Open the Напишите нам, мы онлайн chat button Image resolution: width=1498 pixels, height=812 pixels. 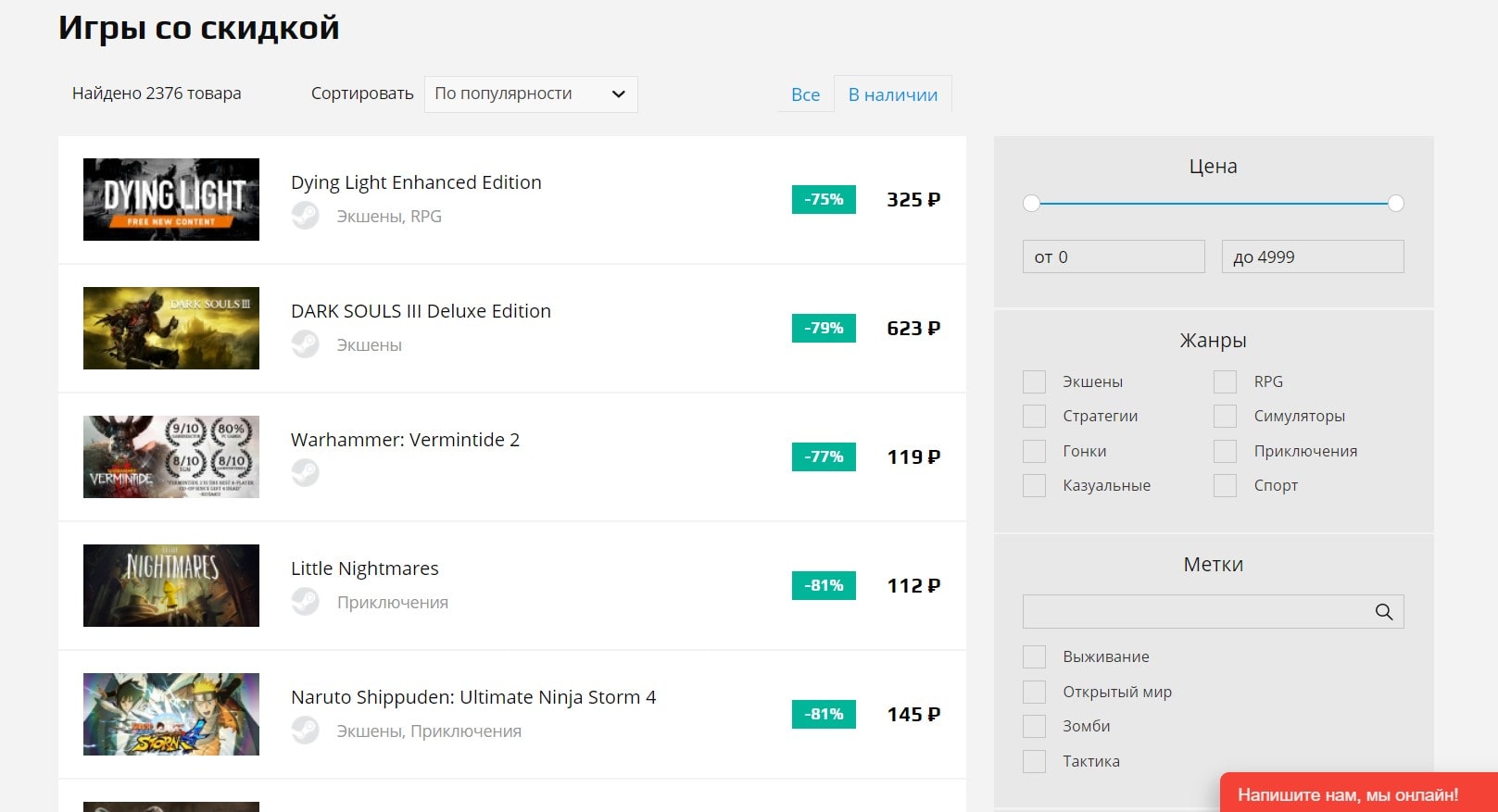pyautogui.click(x=1358, y=793)
